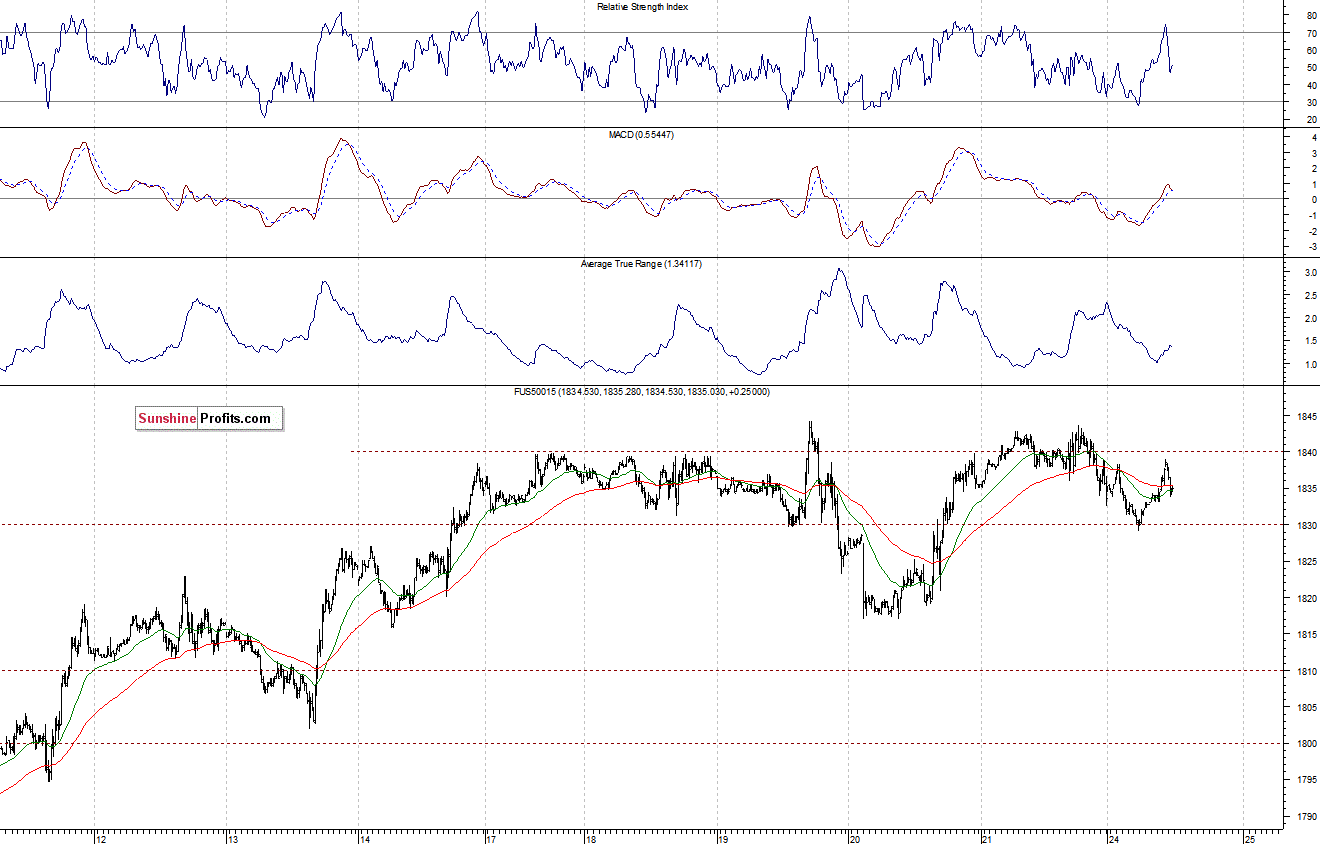Select date label 24 on time axis
The image size is (1320, 844).
[x=1113, y=838]
